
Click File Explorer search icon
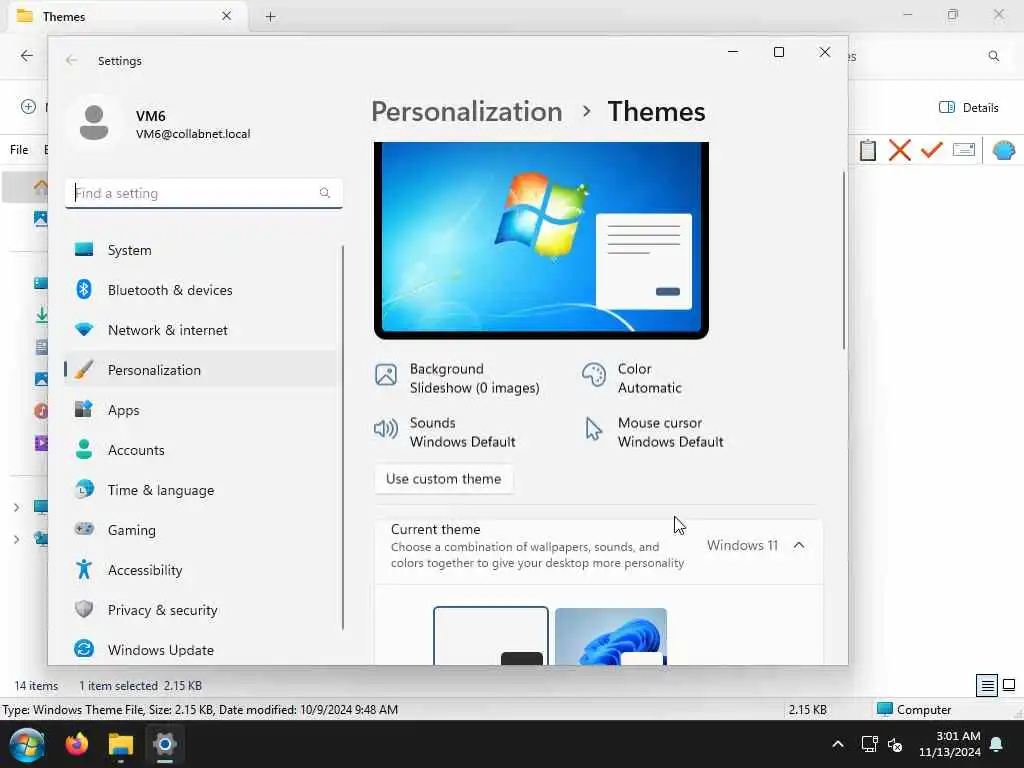point(993,56)
